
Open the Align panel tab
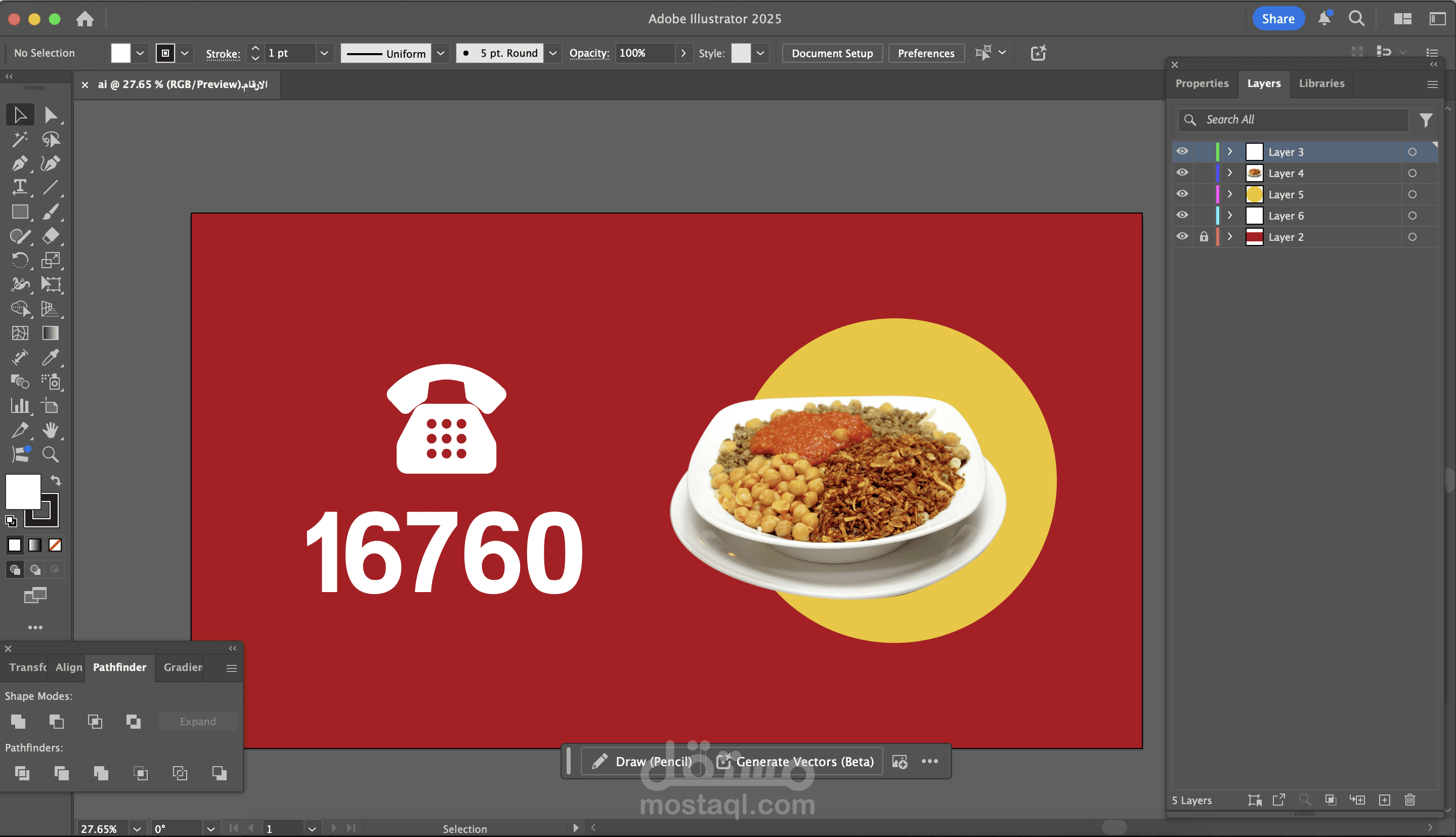(x=68, y=667)
